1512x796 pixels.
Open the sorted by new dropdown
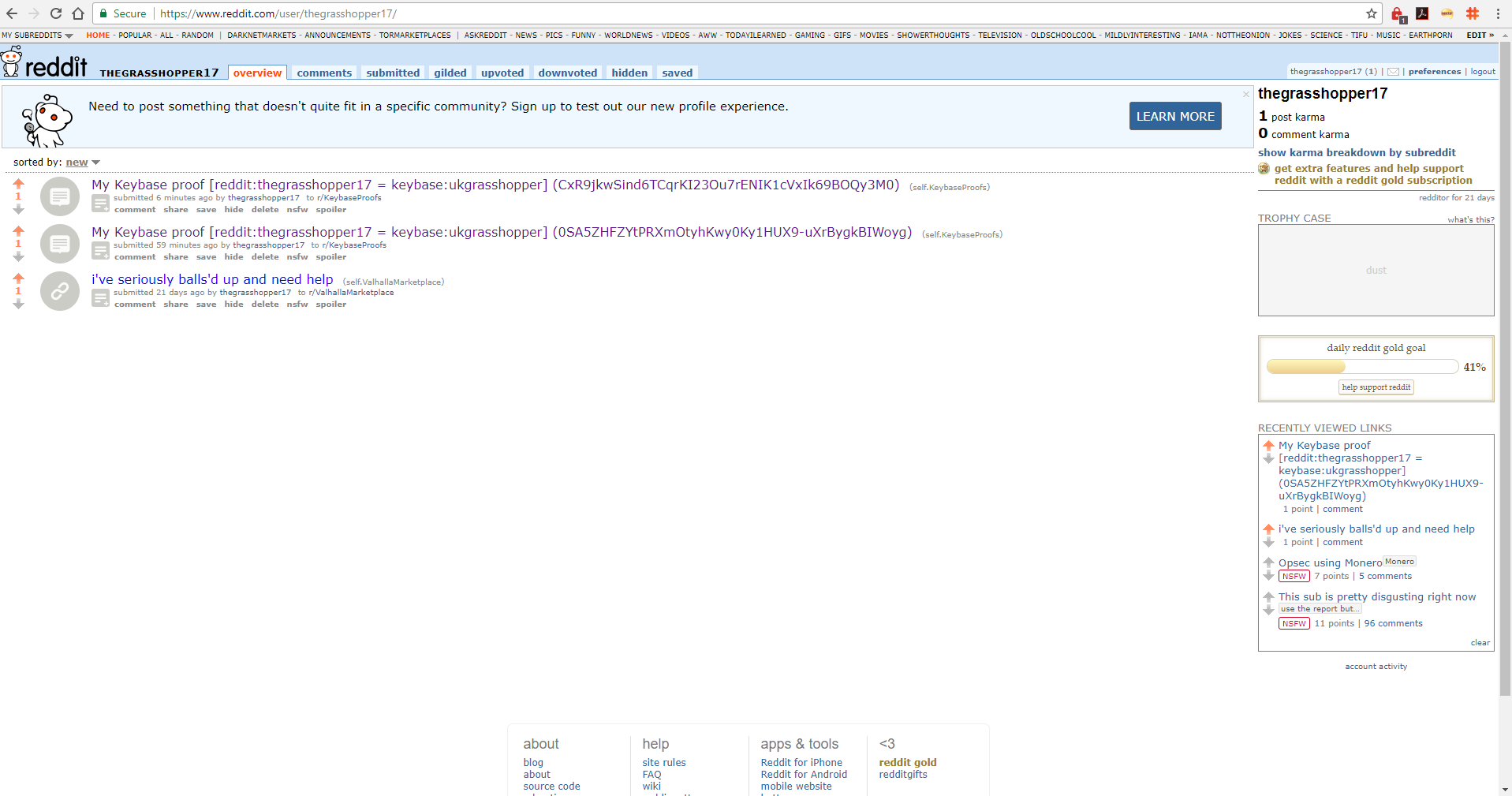(x=83, y=163)
